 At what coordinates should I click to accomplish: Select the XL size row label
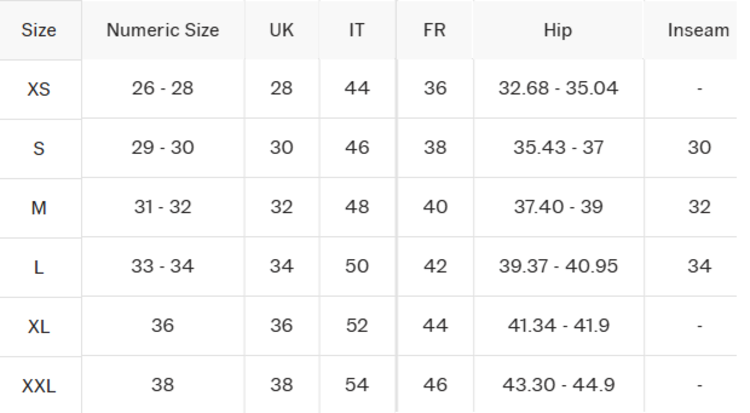(x=39, y=326)
